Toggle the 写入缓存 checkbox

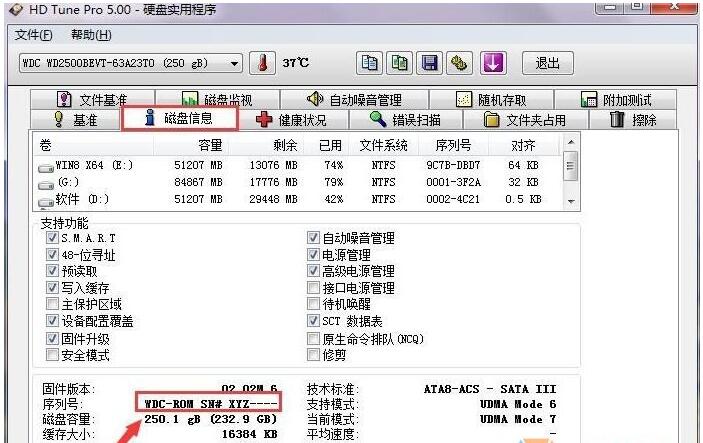click(52, 287)
